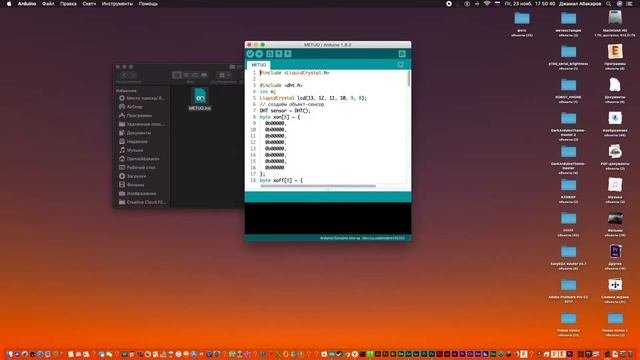The width and height of the screenshot is (640, 360).
Task: Click code line 1 with #include LiquidCrystal.h
Action: point(295,73)
